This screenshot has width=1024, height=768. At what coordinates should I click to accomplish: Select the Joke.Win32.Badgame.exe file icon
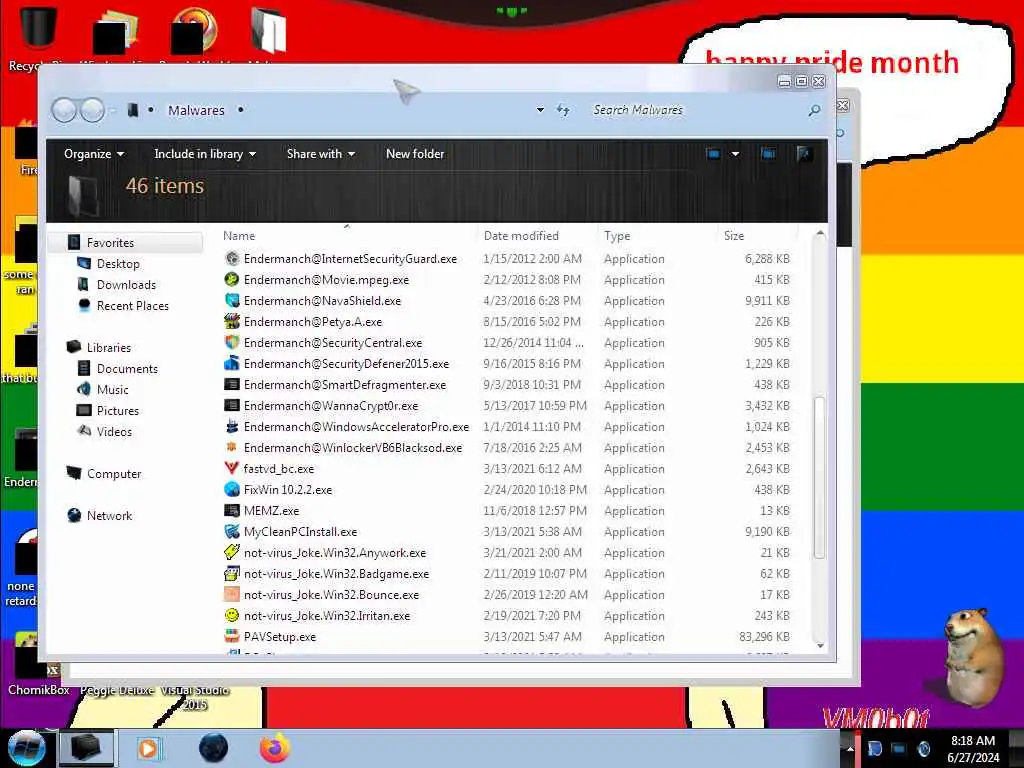[x=232, y=573]
